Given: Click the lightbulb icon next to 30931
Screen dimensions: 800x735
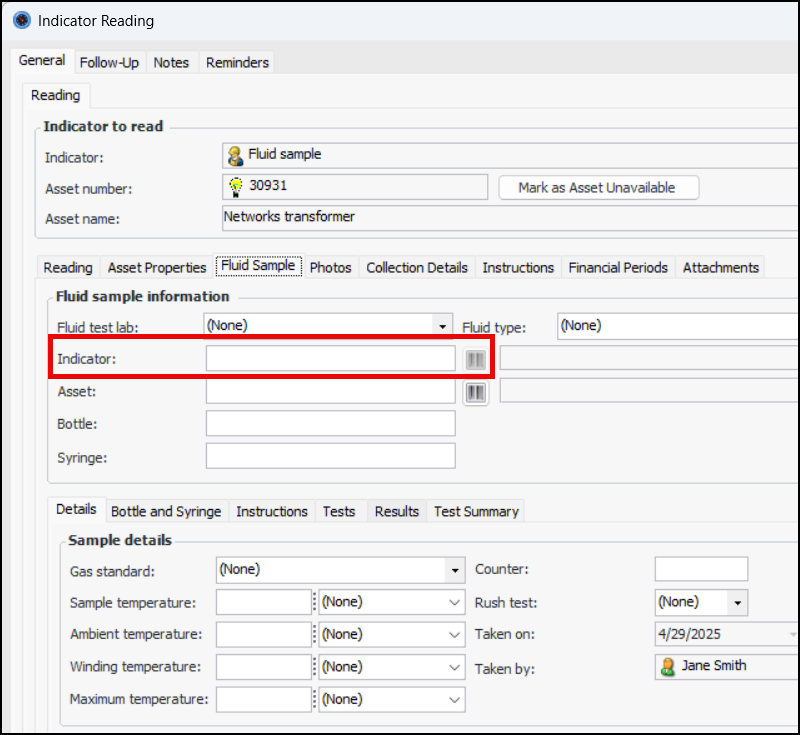Looking at the screenshot, I should (x=235, y=186).
